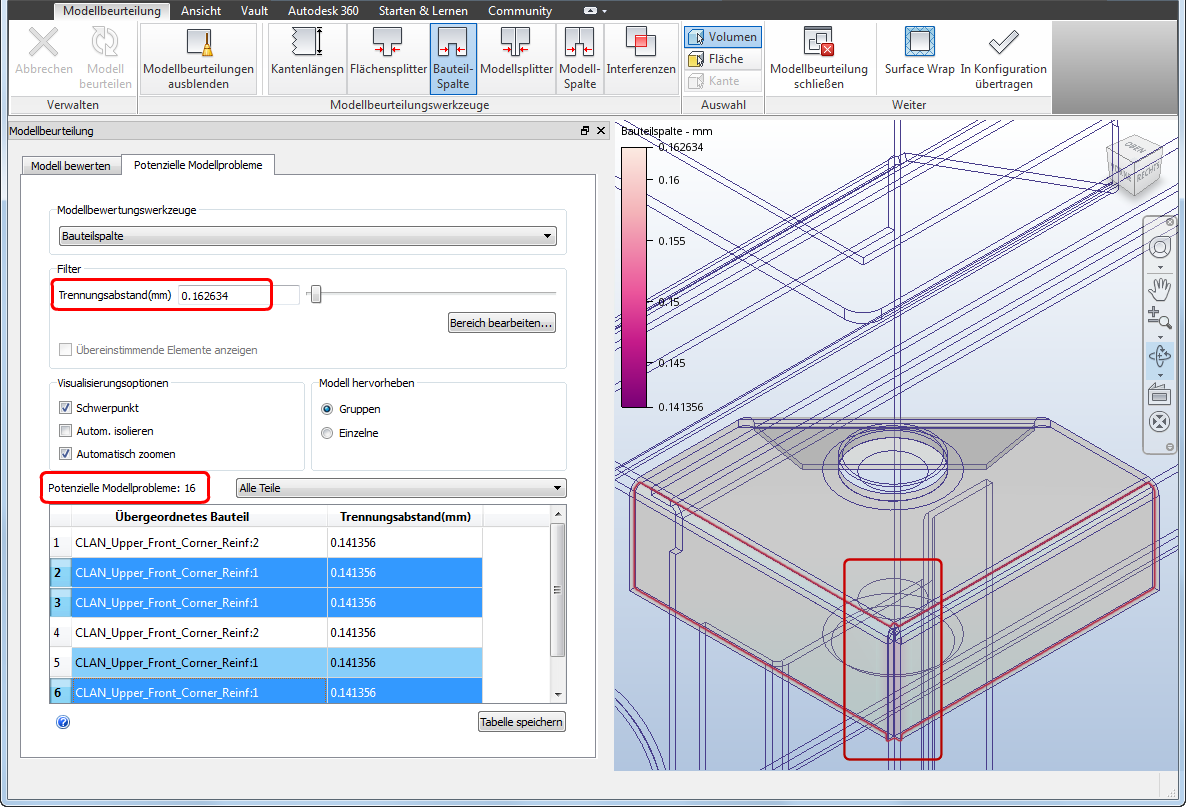Select row 4 CLAN_Upper_Front_Corner_Reinf:2
Image resolution: width=1186 pixels, height=807 pixels.
tap(266, 633)
